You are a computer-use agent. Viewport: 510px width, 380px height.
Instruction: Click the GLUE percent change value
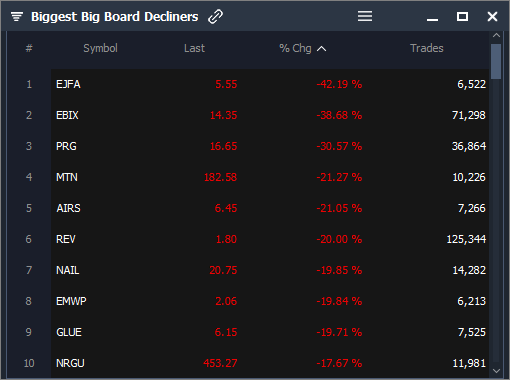[339, 332]
